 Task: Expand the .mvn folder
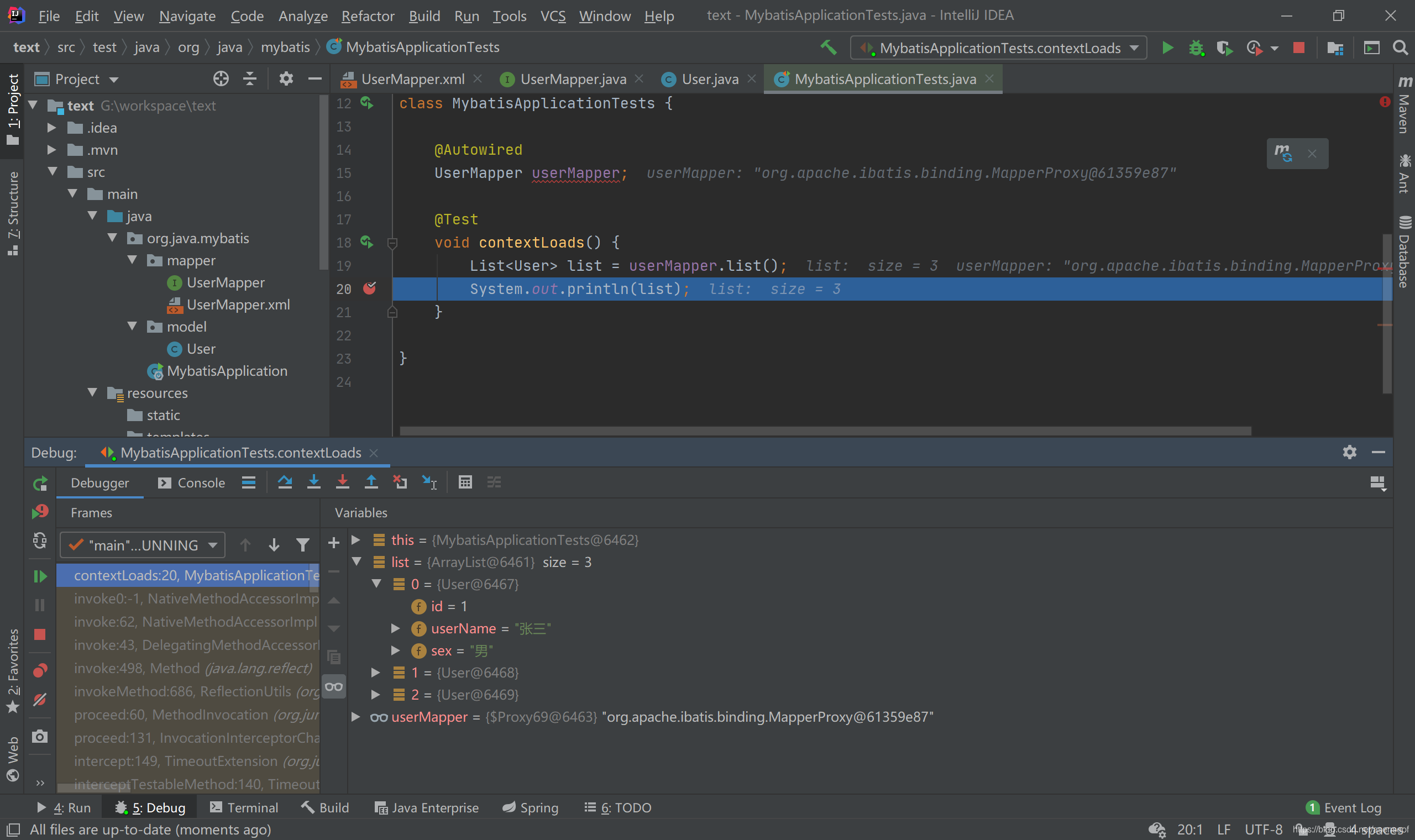coord(51,150)
